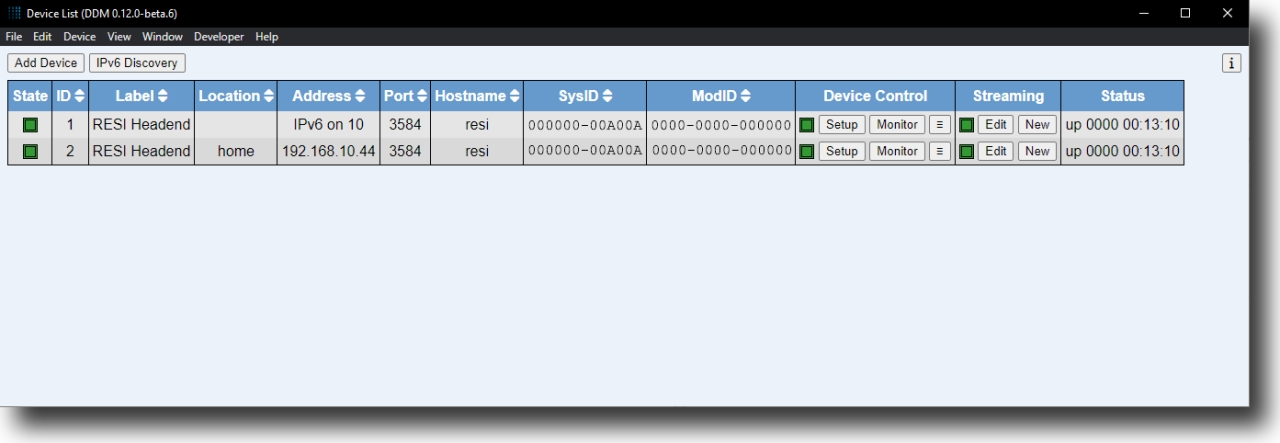Click Streaming status light for device 1
The width and height of the screenshot is (1280, 443).
click(x=967, y=125)
